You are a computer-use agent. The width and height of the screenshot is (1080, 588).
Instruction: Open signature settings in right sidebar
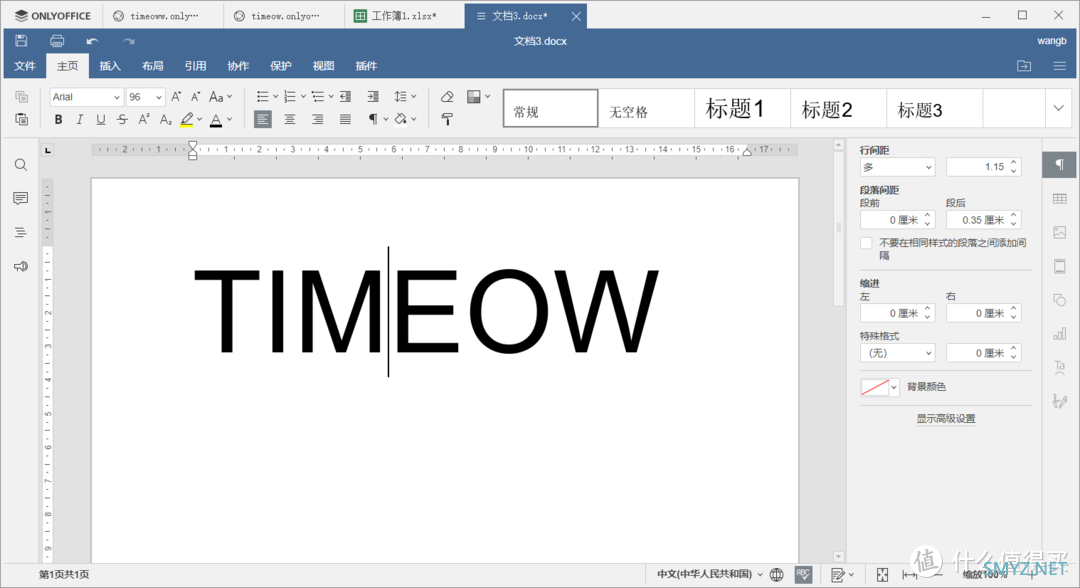coord(1059,400)
